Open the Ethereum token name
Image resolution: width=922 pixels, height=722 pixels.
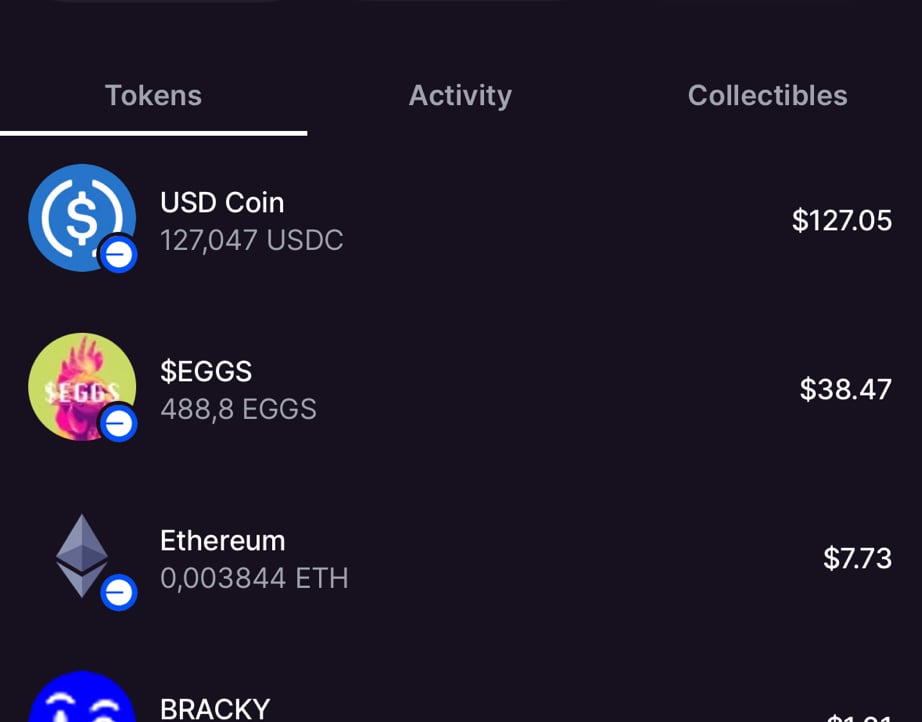tap(222, 541)
